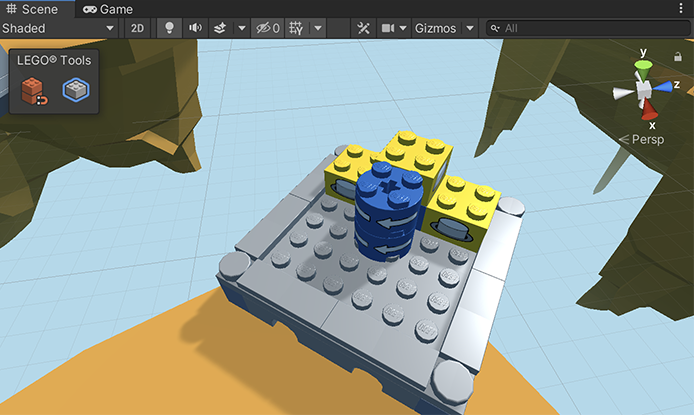
Task: Select the Scene tab
Action: tap(33, 9)
